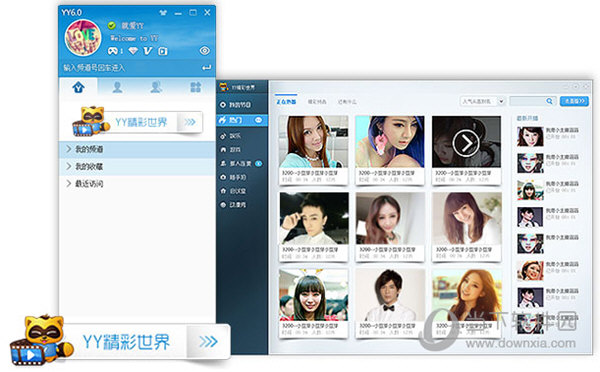The height and width of the screenshot is (372, 600).
Task: Click the magnifier search icon
Action: click(x=549, y=101)
